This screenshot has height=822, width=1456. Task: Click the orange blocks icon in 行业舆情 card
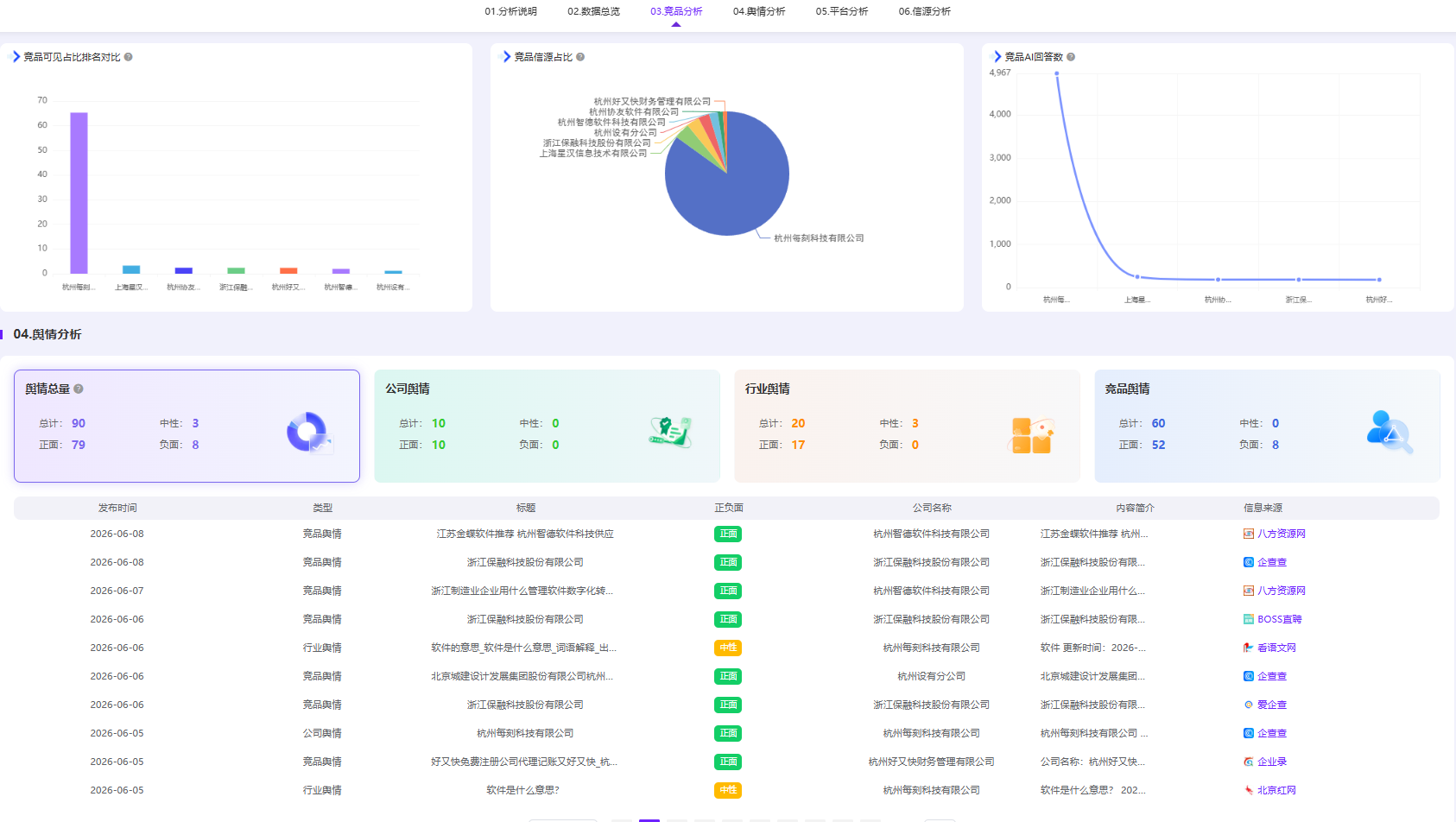1031,435
